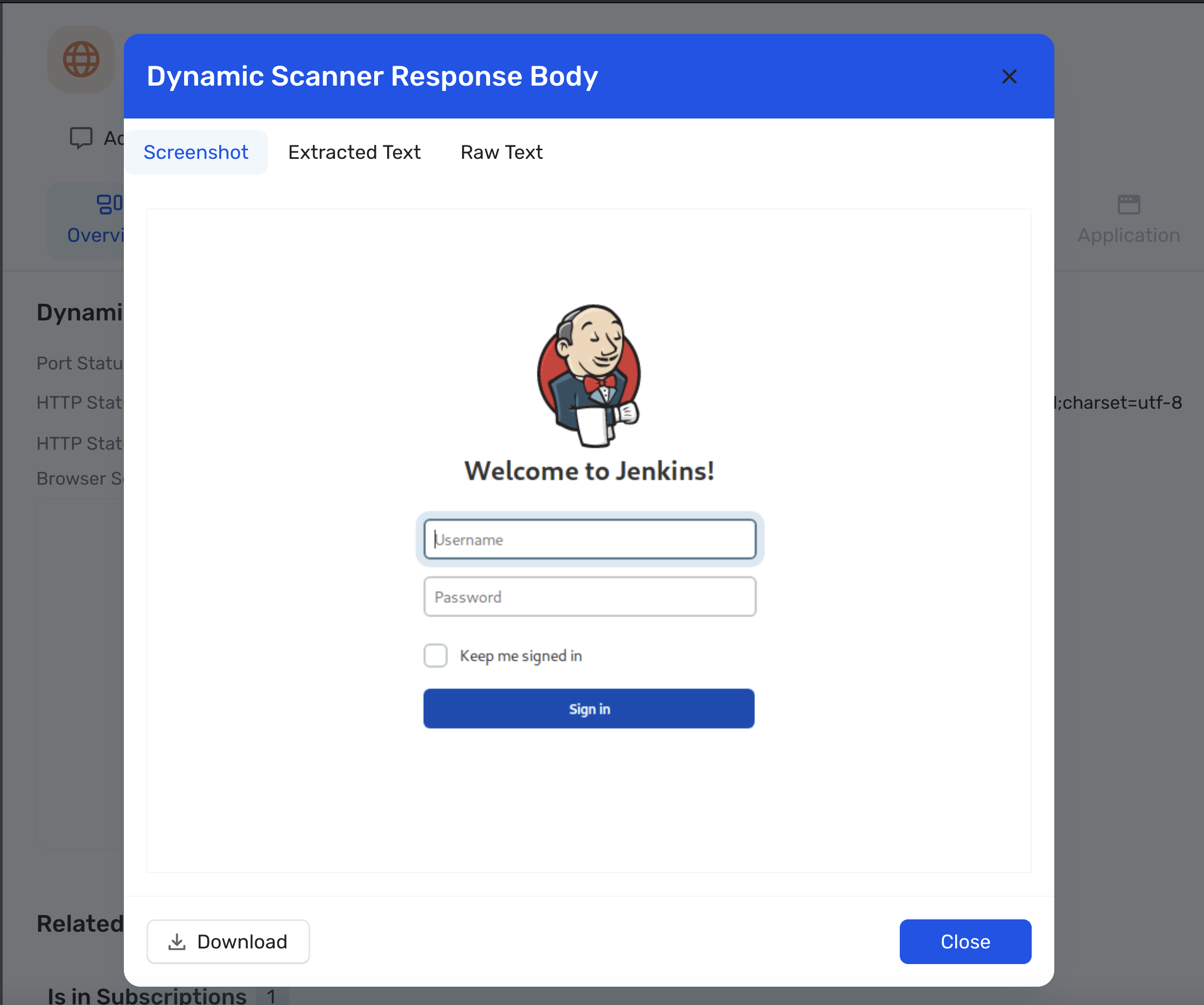Click the Sign in button

point(589,709)
